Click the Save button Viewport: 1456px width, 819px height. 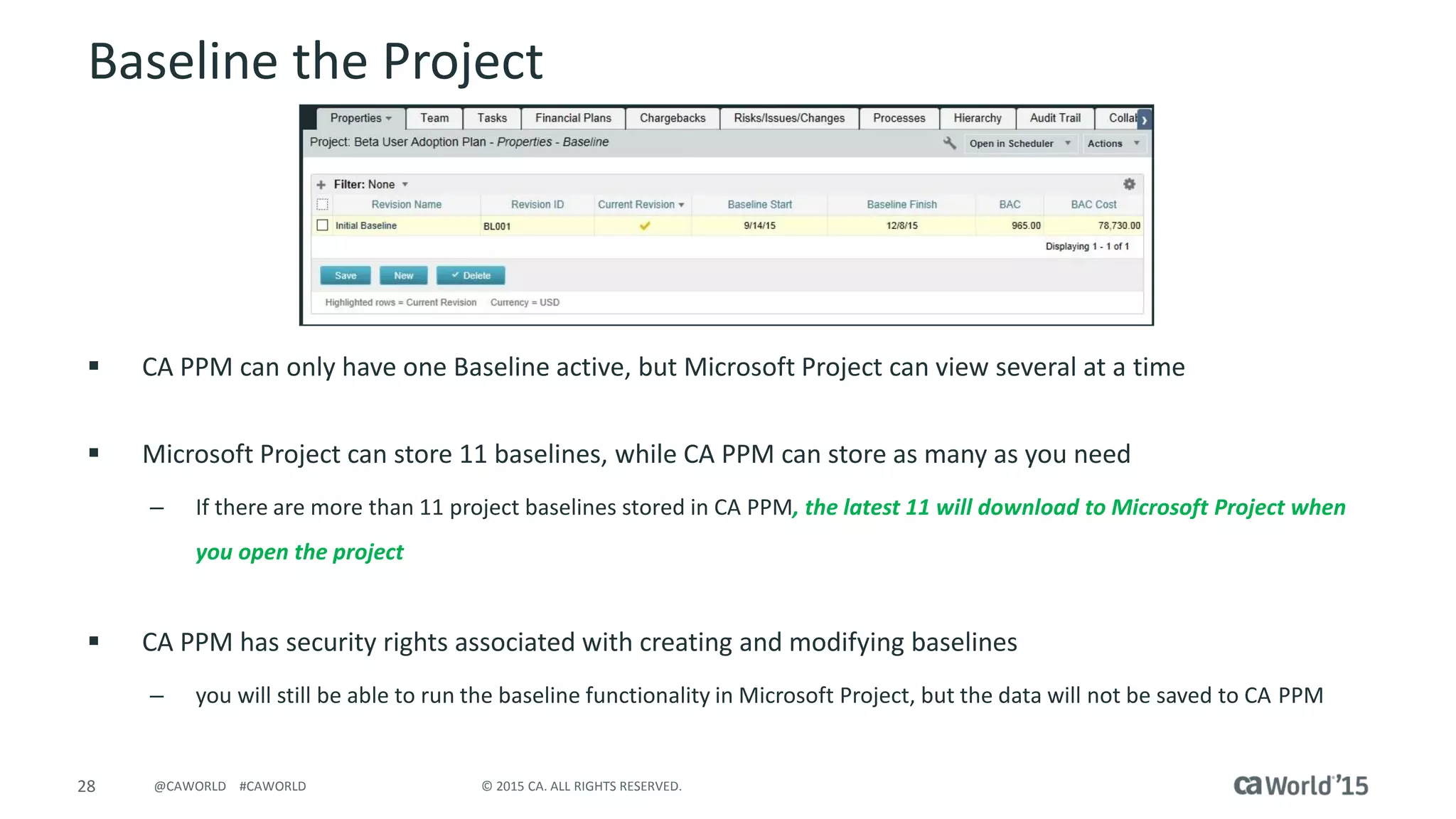(346, 276)
